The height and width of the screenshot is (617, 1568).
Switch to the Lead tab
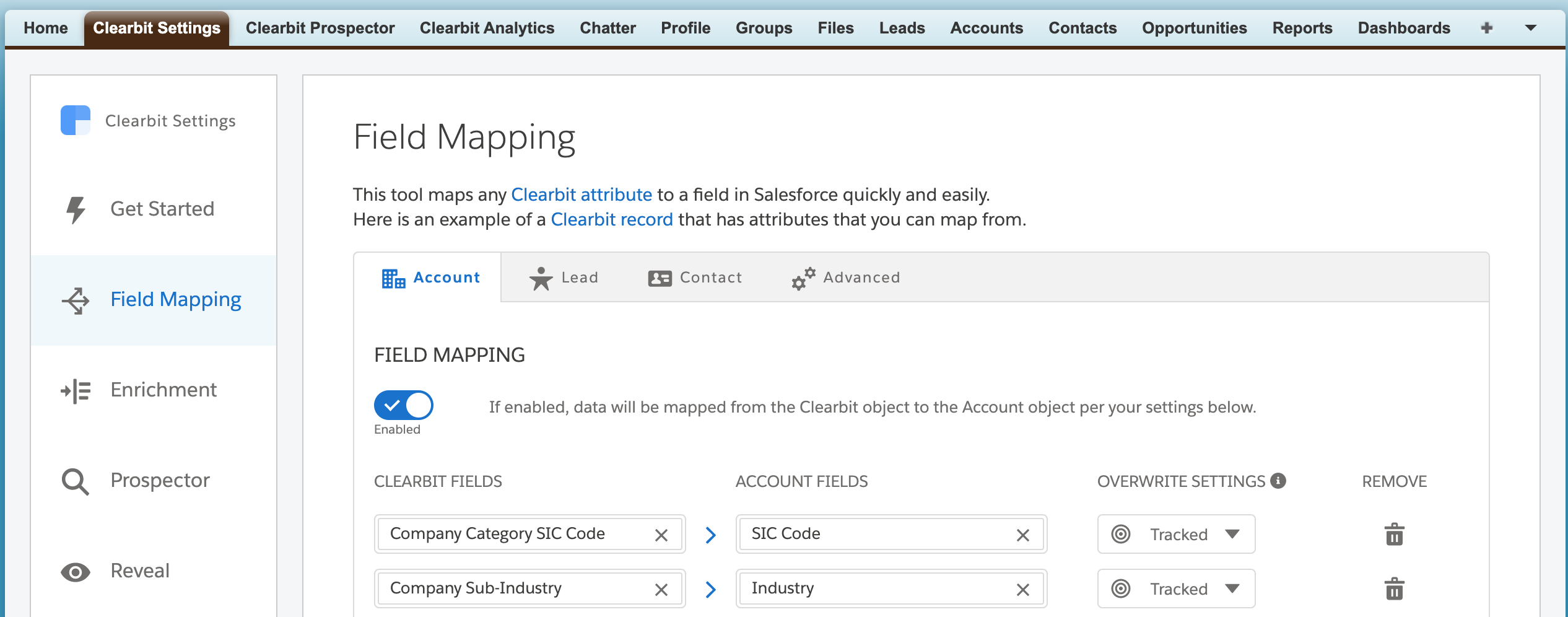click(x=563, y=278)
